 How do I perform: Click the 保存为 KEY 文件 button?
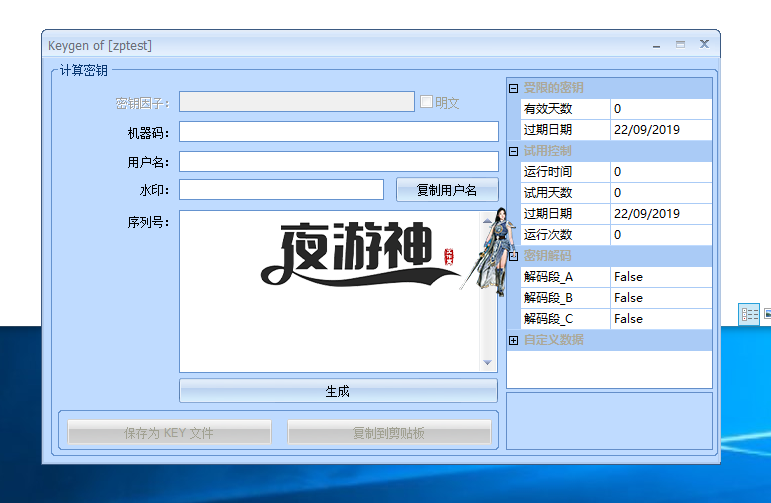pos(169,433)
